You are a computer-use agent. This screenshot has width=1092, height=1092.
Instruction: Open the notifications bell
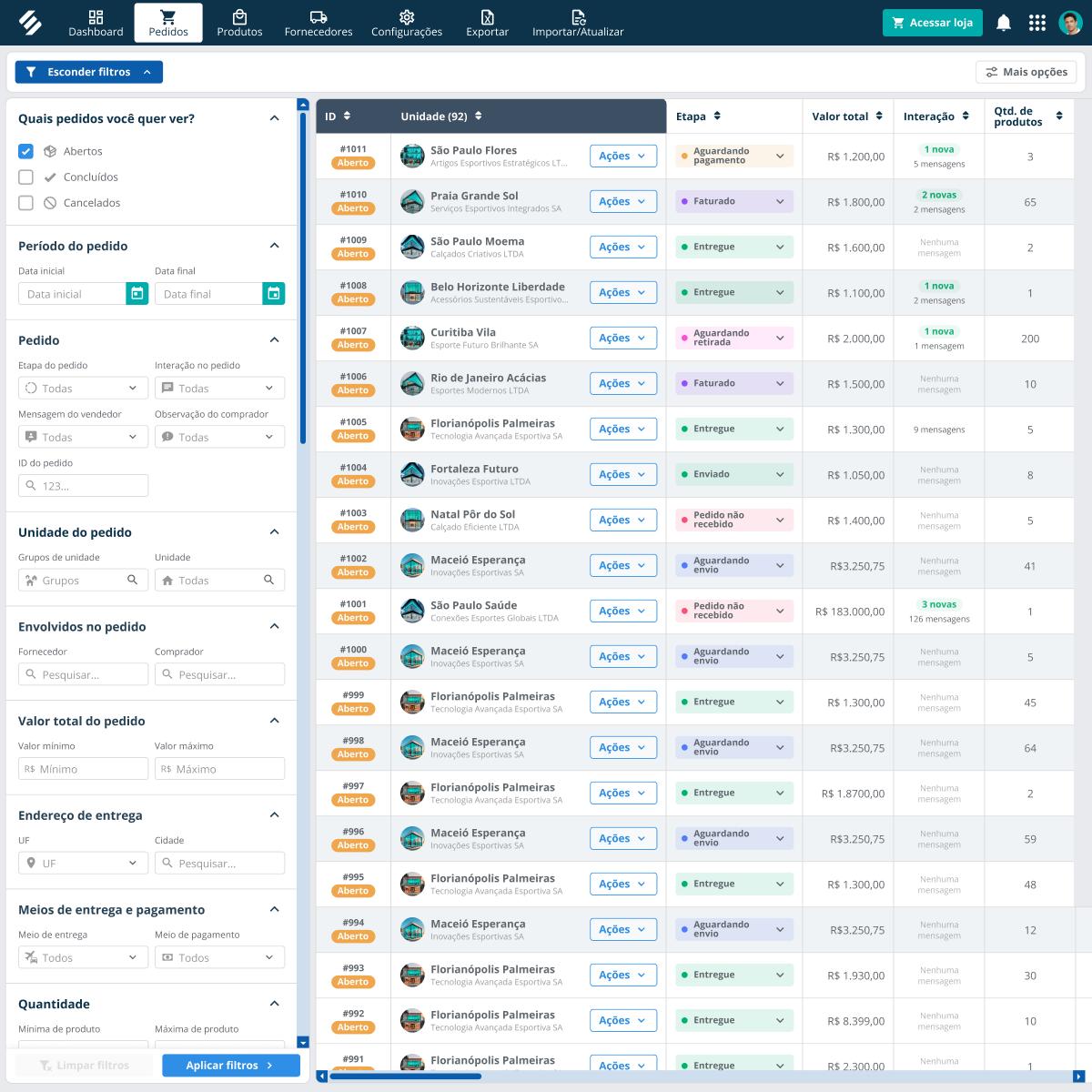point(1004,23)
